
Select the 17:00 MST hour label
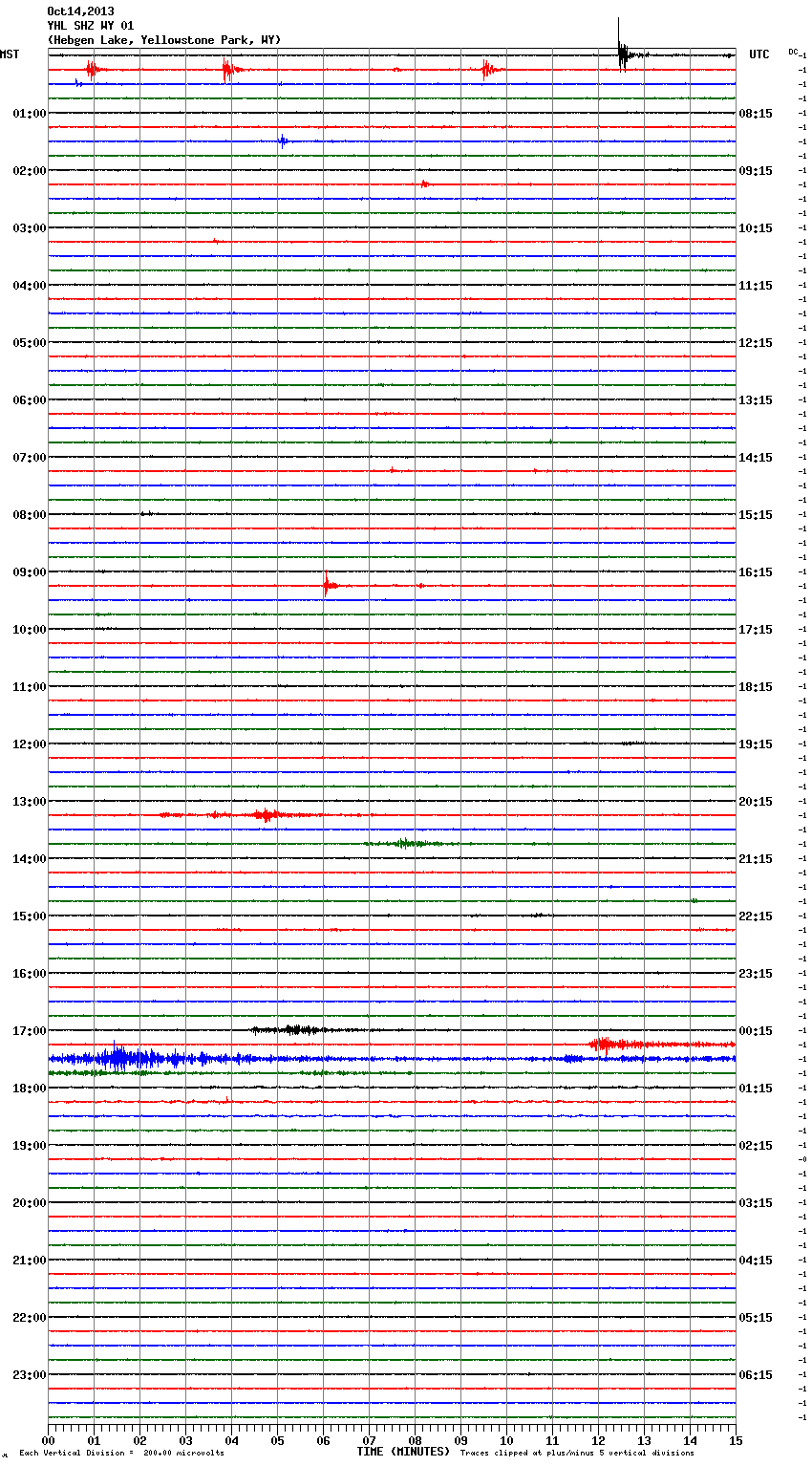pyautogui.click(x=30, y=1030)
